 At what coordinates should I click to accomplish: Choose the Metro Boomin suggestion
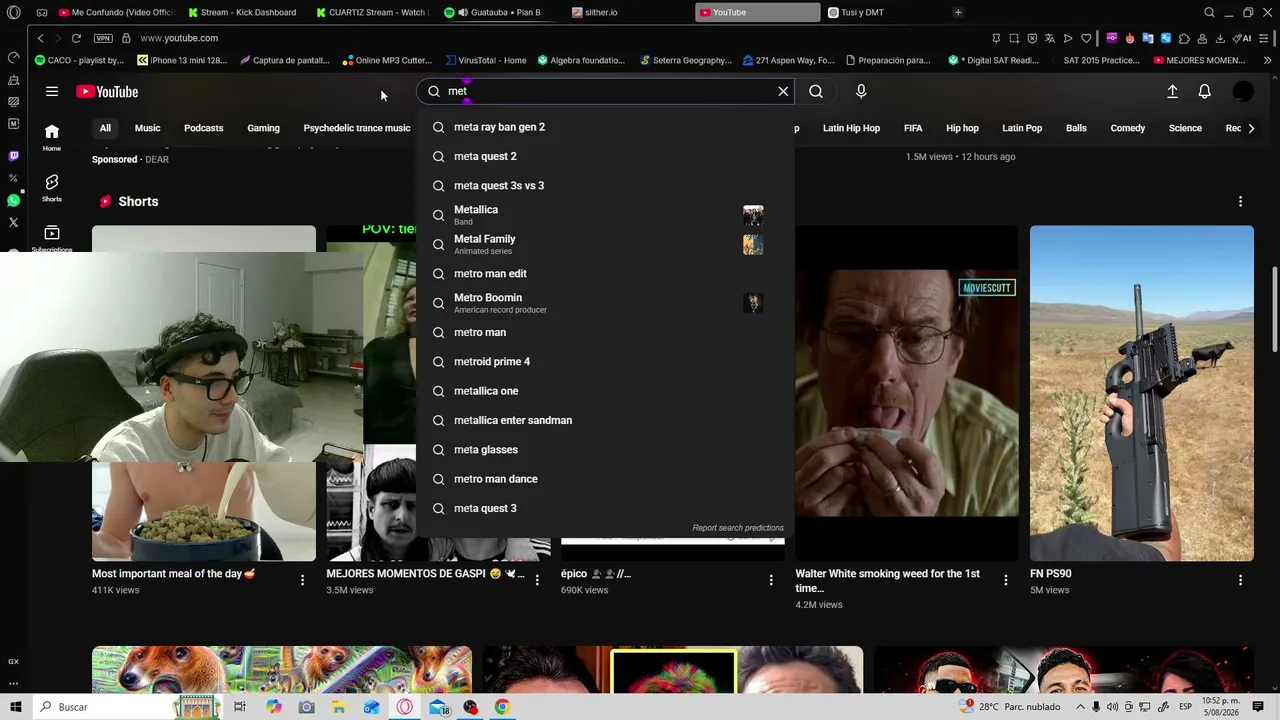click(x=605, y=303)
